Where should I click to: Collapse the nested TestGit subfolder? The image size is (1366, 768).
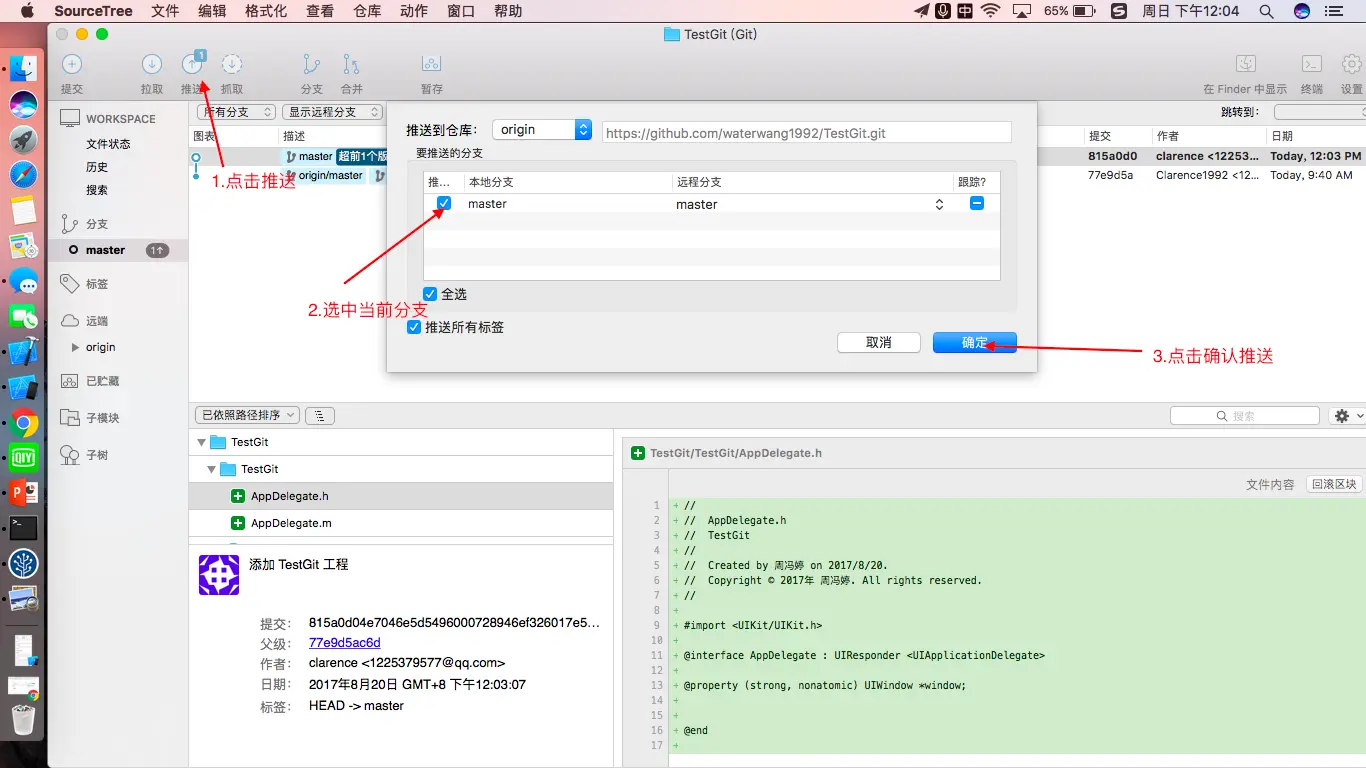(212, 469)
